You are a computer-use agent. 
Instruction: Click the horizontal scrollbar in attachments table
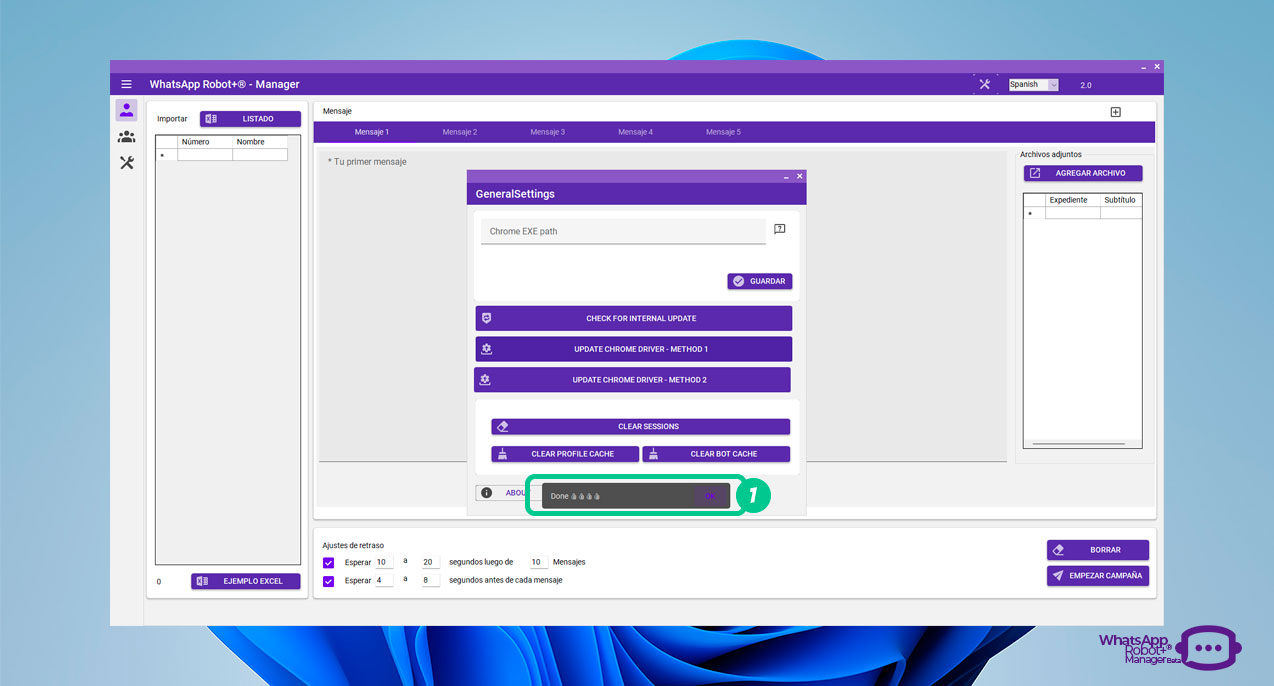1079,443
